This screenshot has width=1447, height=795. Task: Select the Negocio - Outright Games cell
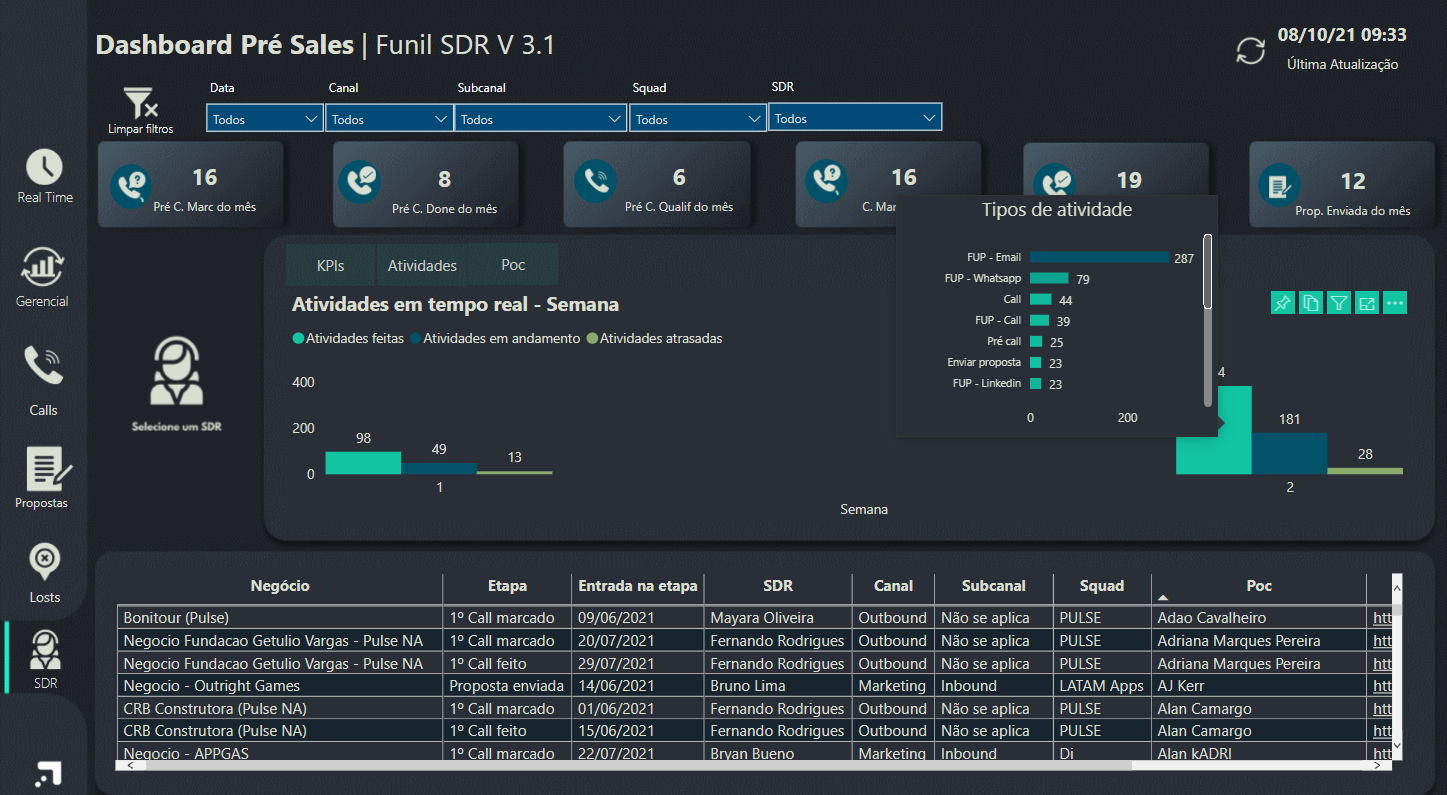click(280, 686)
